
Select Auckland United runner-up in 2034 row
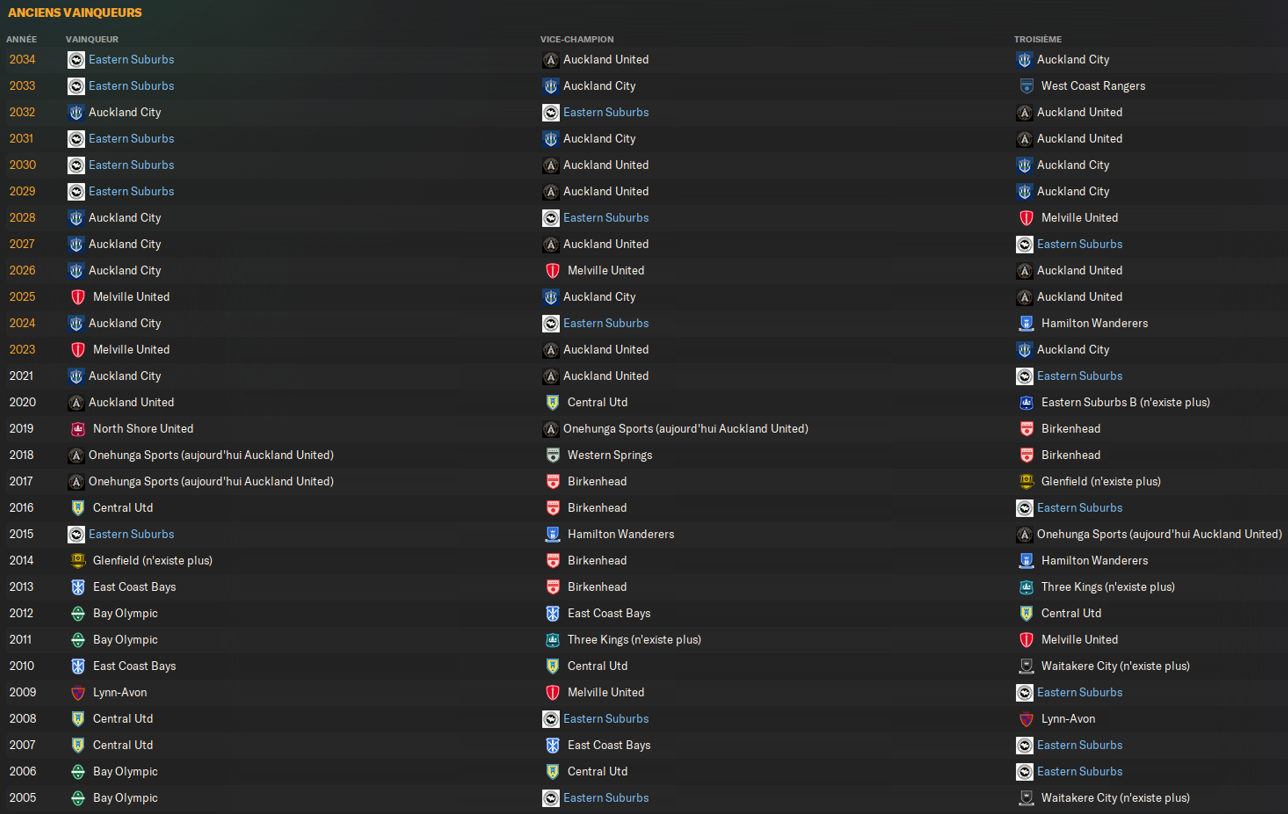coord(606,60)
